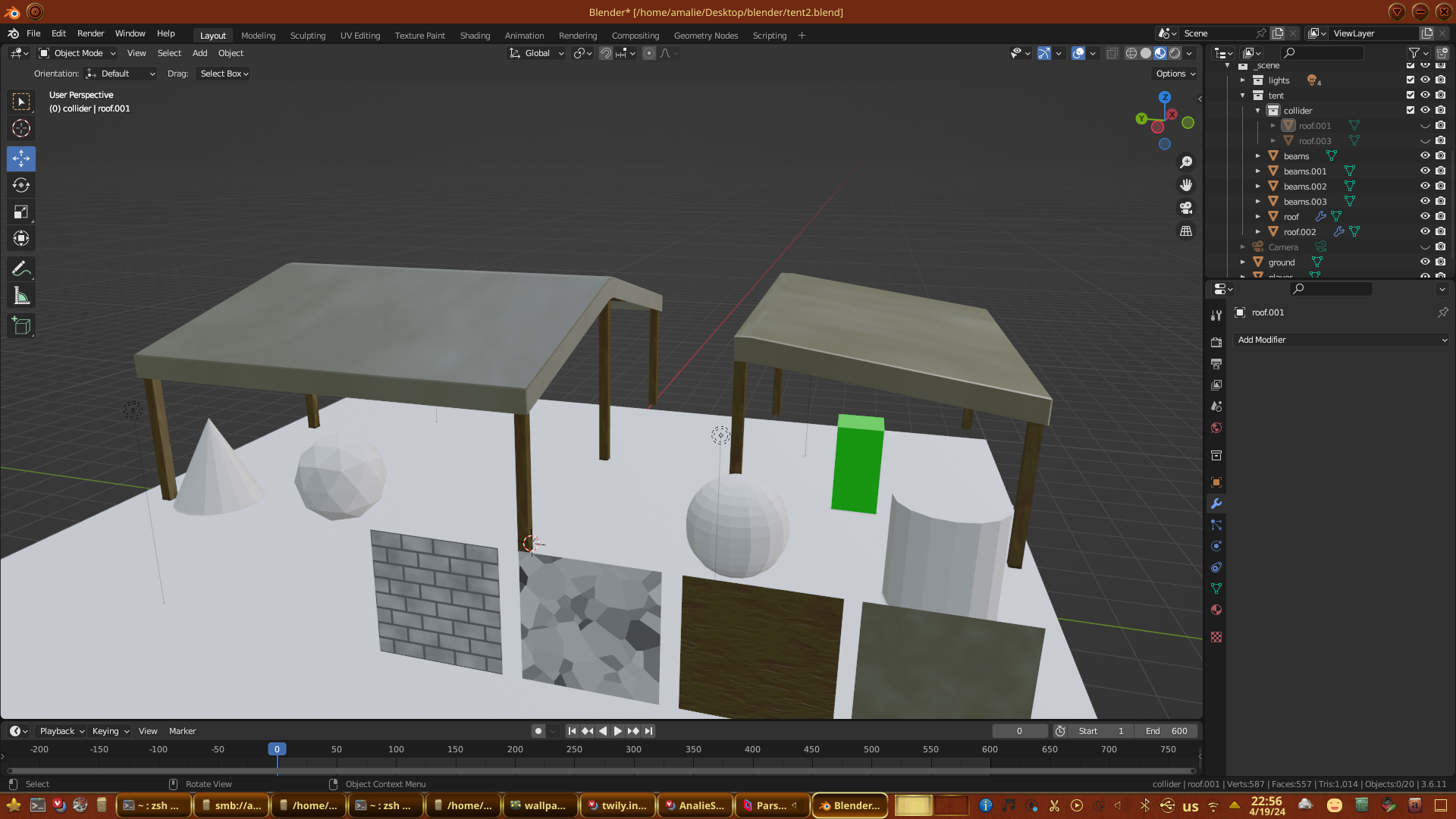Select the Scale tool
This screenshot has height=819, width=1456.
[x=21, y=212]
